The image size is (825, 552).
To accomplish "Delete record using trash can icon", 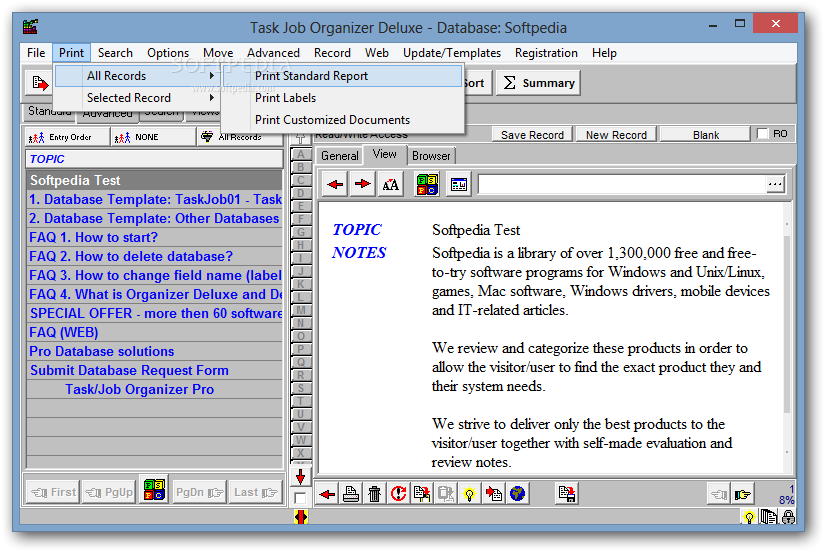I will (x=375, y=494).
